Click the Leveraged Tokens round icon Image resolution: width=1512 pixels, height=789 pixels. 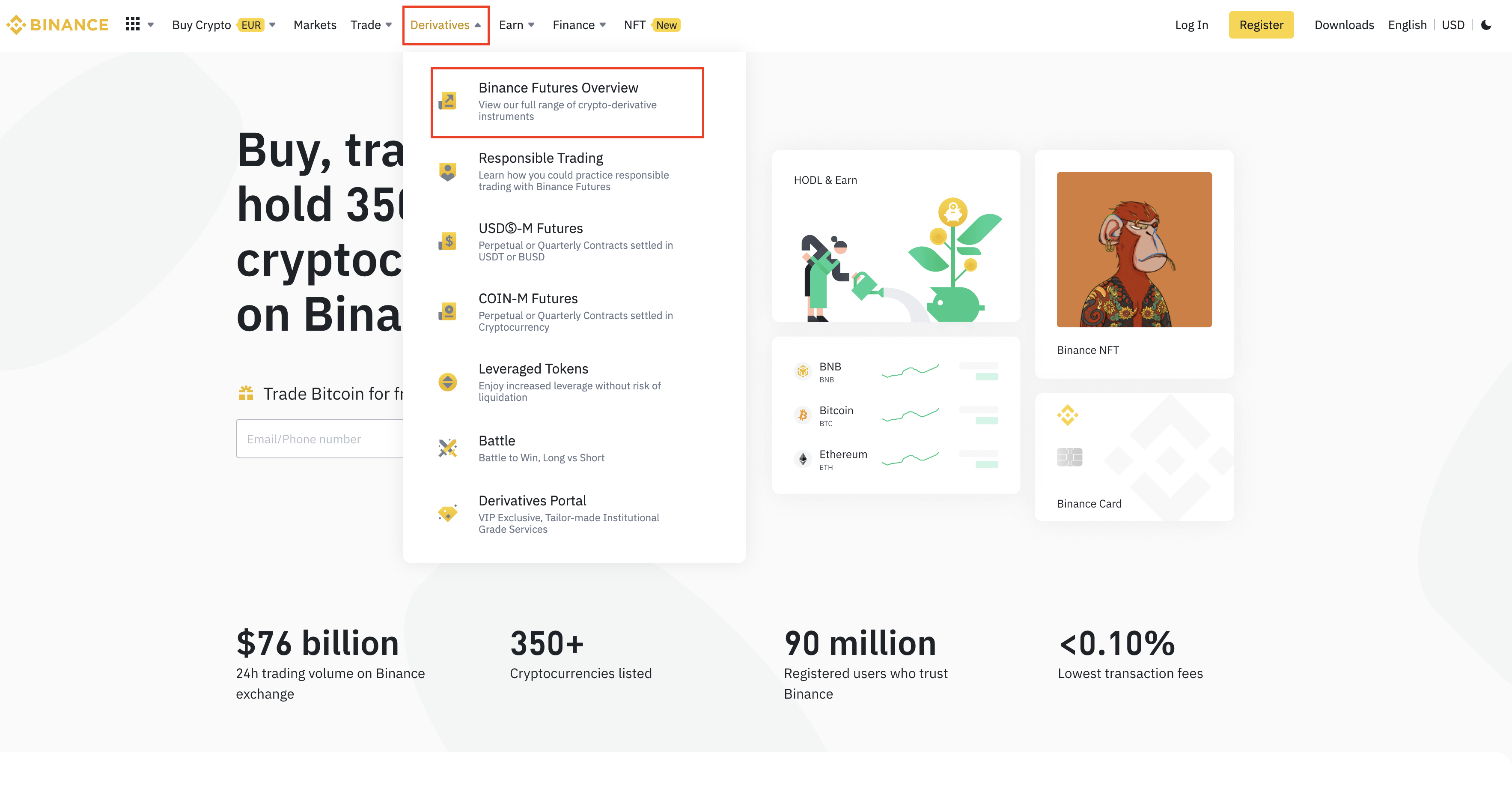(x=447, y=383)
